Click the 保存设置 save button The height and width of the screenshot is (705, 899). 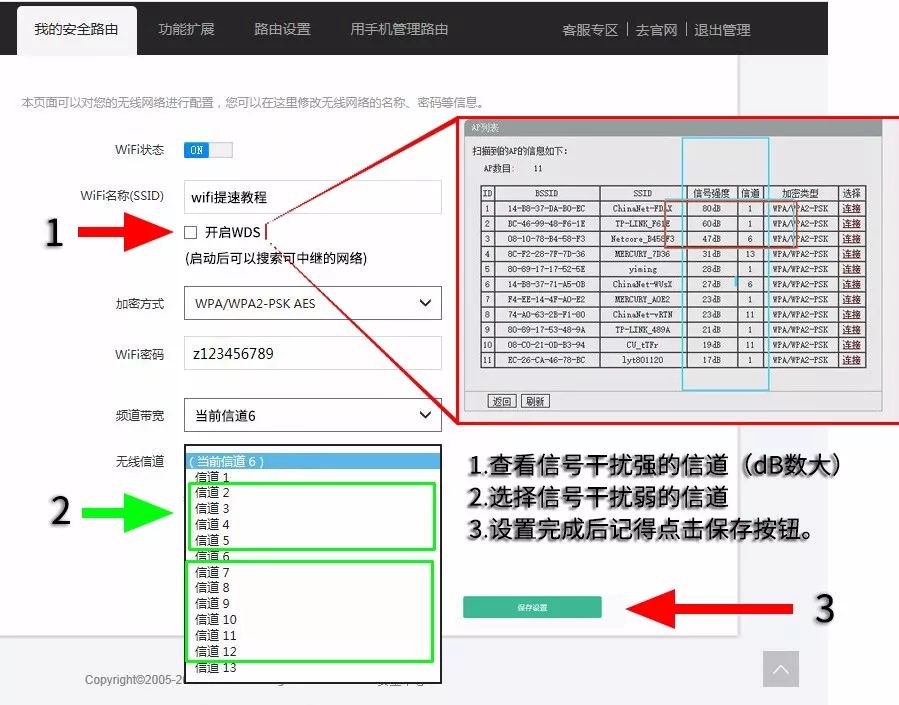[x=531, y=607]
